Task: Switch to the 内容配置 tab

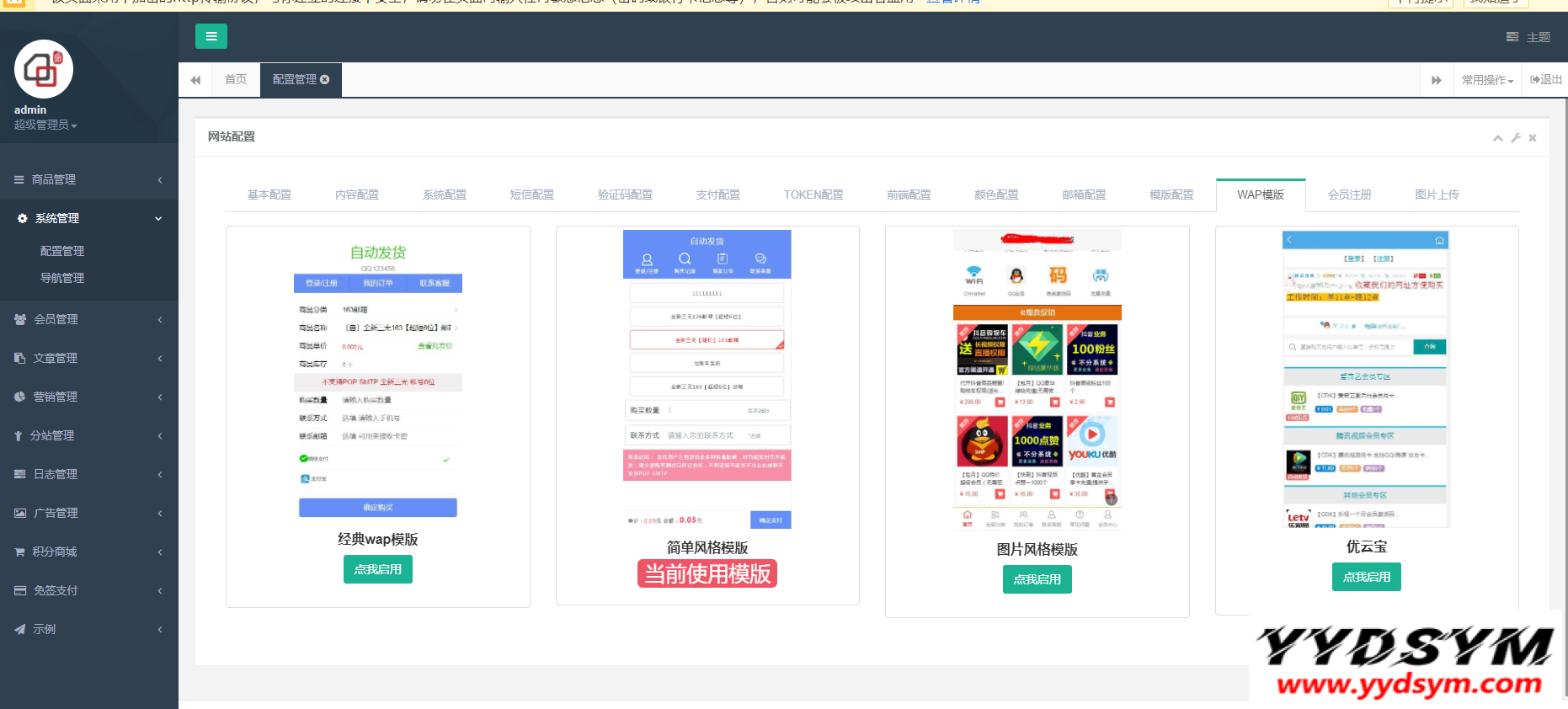Action: [357, 195]
